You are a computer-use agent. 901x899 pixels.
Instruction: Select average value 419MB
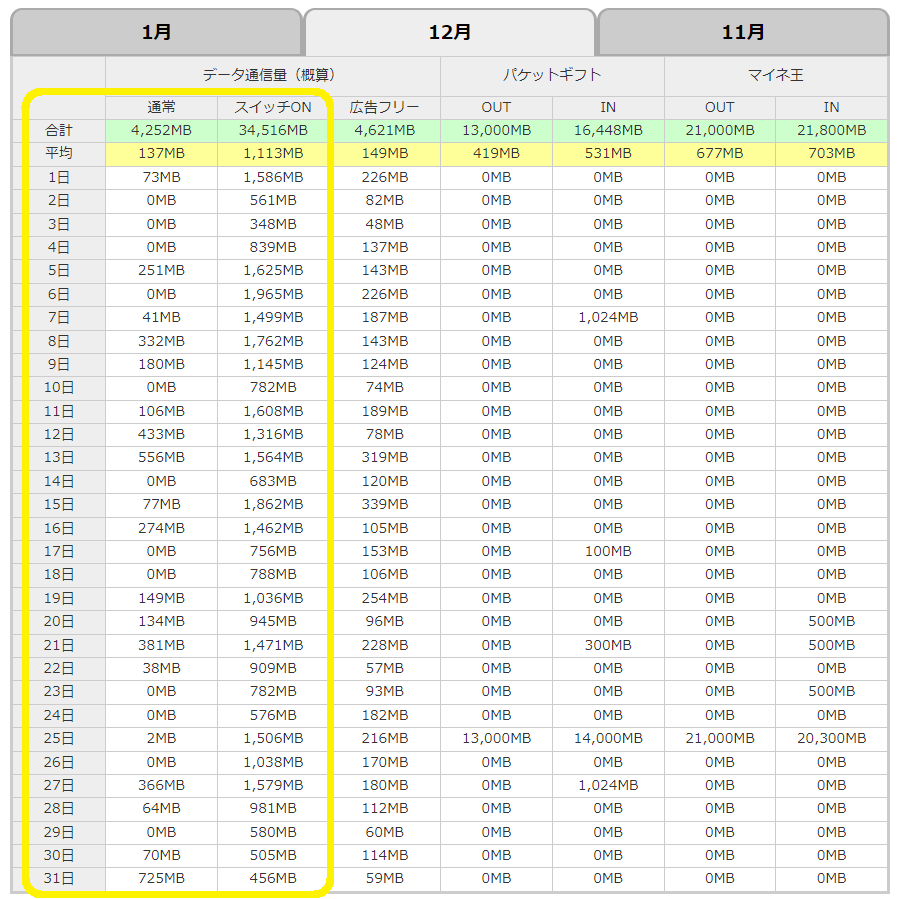(x=496, y=153)
